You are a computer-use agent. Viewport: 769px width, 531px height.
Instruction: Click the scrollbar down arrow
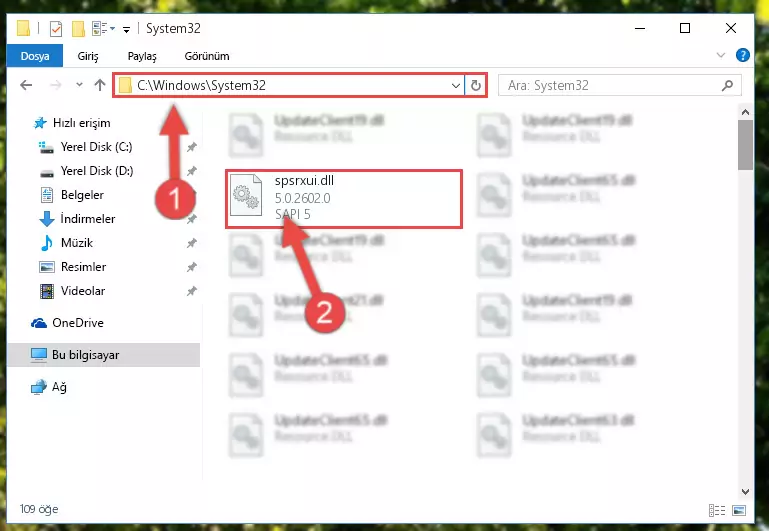[745, 491]
